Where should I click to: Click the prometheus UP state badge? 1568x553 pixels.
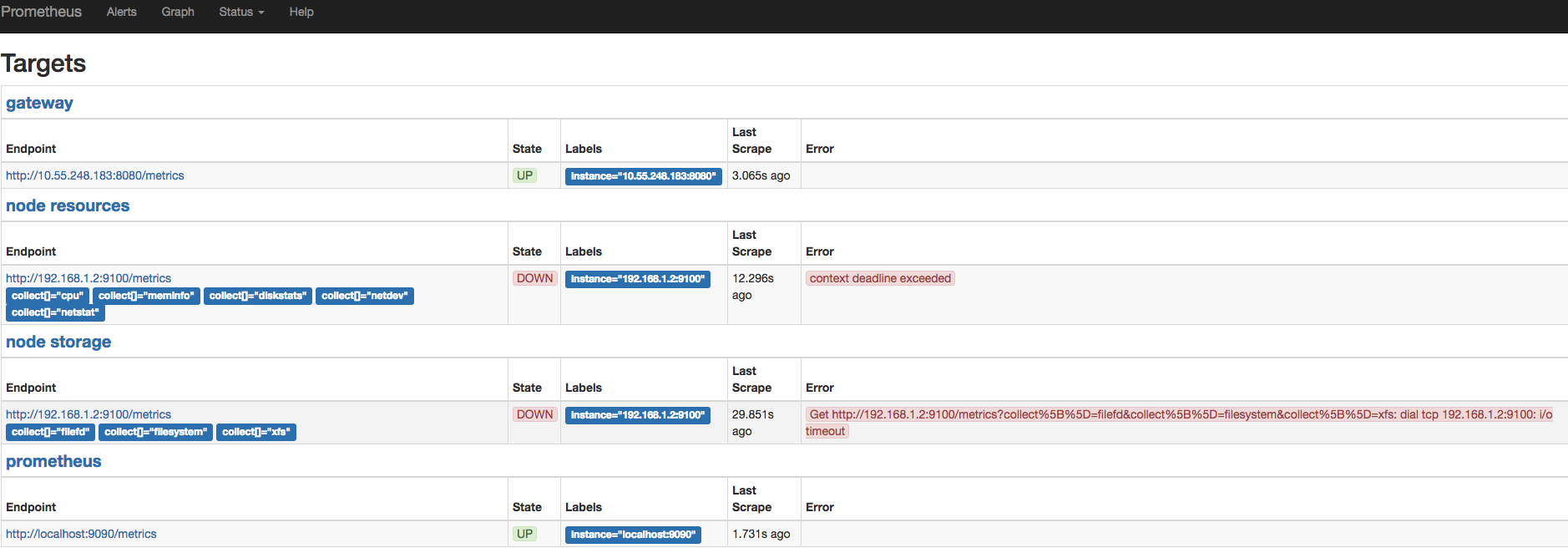coord(524,534)
